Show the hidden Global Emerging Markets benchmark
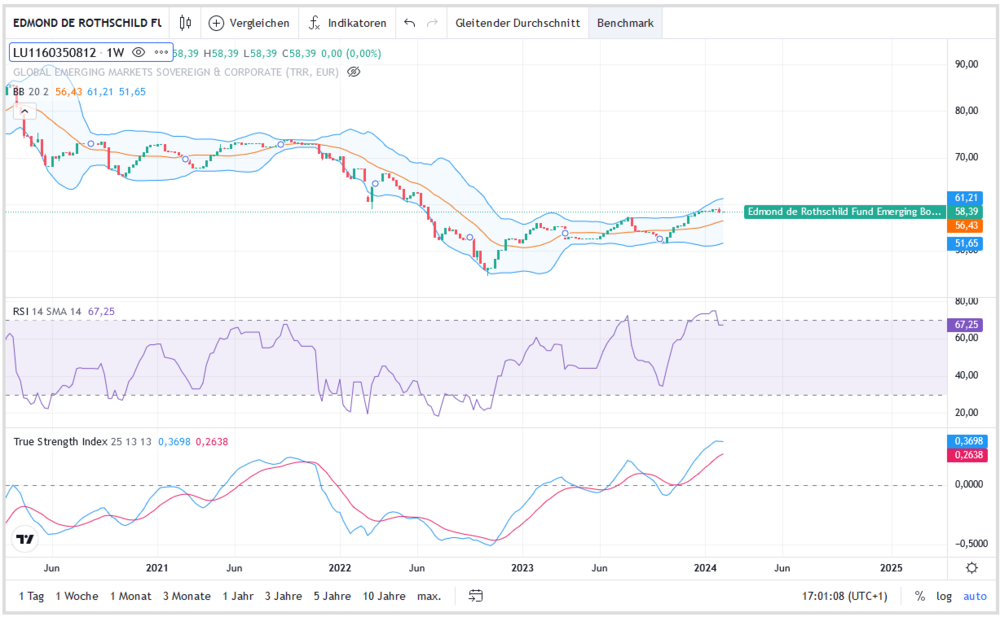Image resolution: width=1000 pixels, height=617 pixels. (353, 72)
